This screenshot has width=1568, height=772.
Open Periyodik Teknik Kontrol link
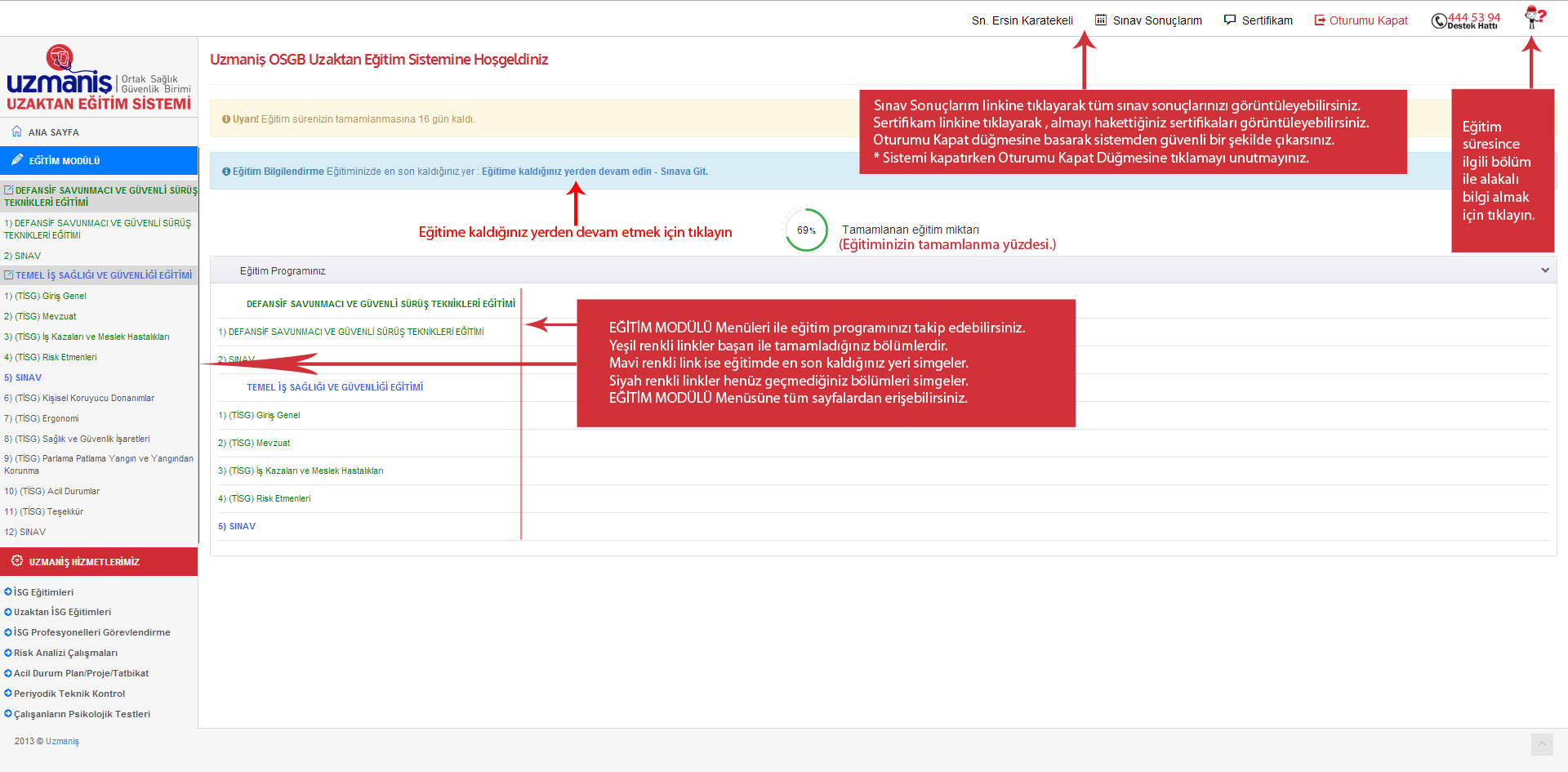click(x=69, y=694)
